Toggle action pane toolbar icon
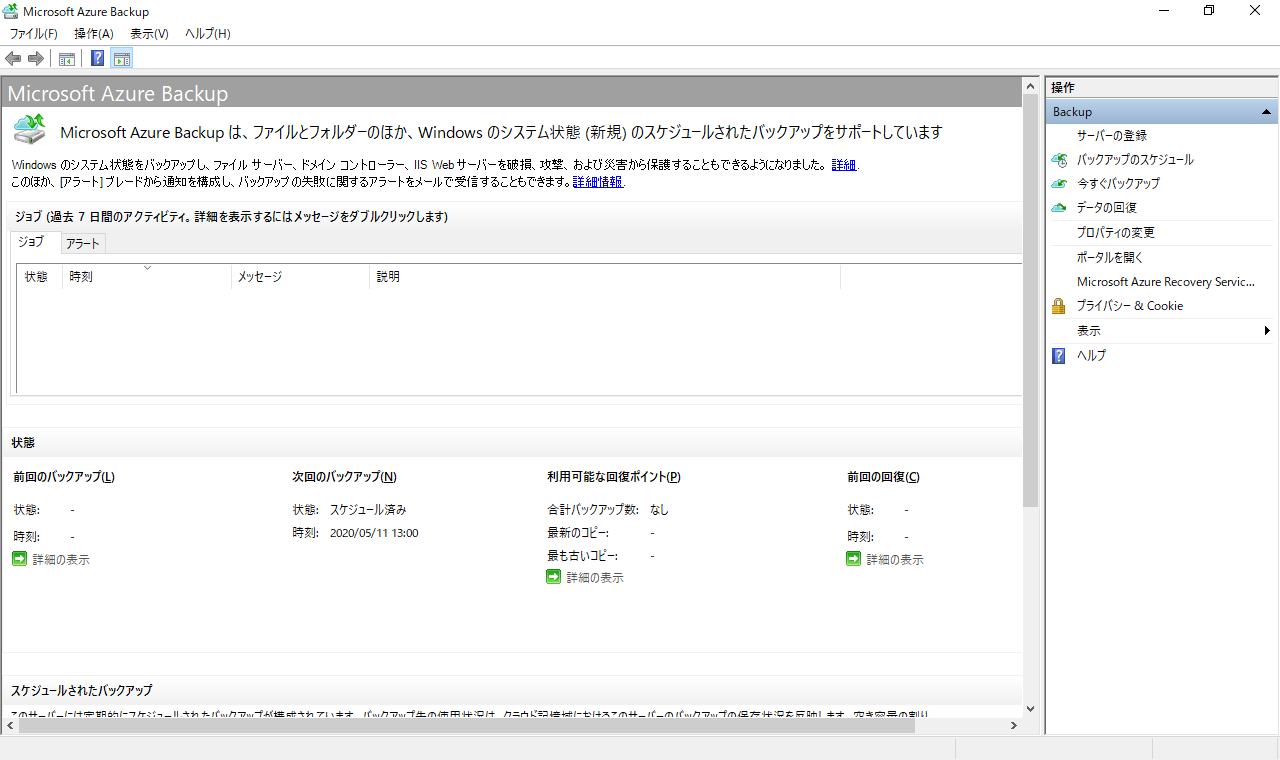1280x760 pixels. (122, 59)
